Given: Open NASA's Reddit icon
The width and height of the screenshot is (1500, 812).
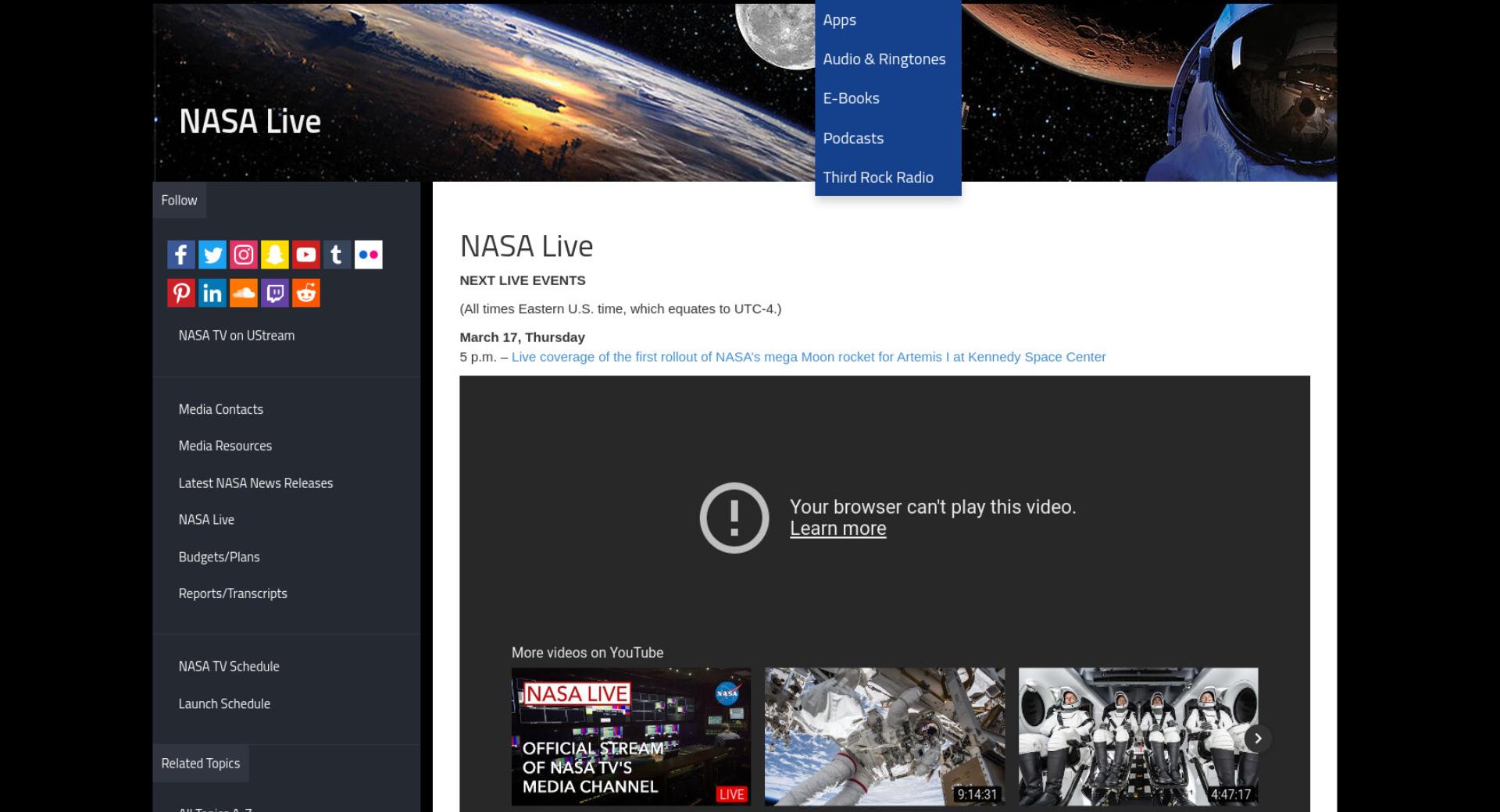Looking at the screenshot, I should [305, 293].
